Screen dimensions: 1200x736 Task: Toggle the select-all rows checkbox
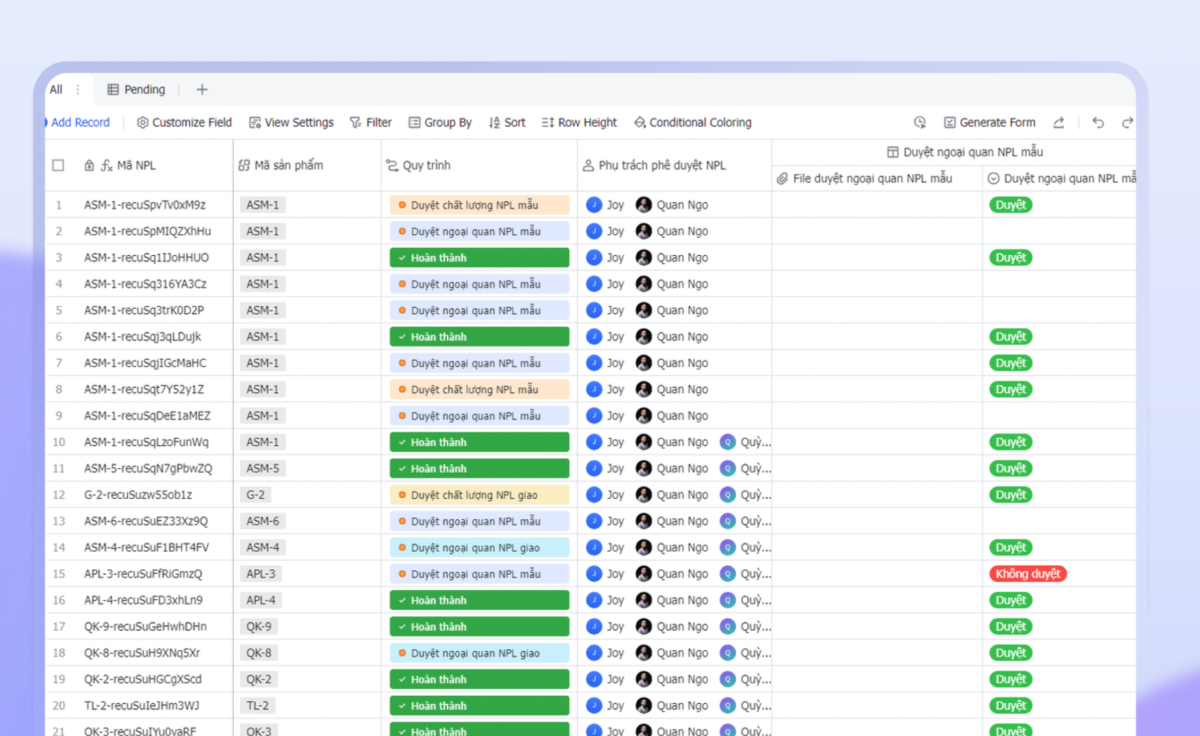[58, 166]
